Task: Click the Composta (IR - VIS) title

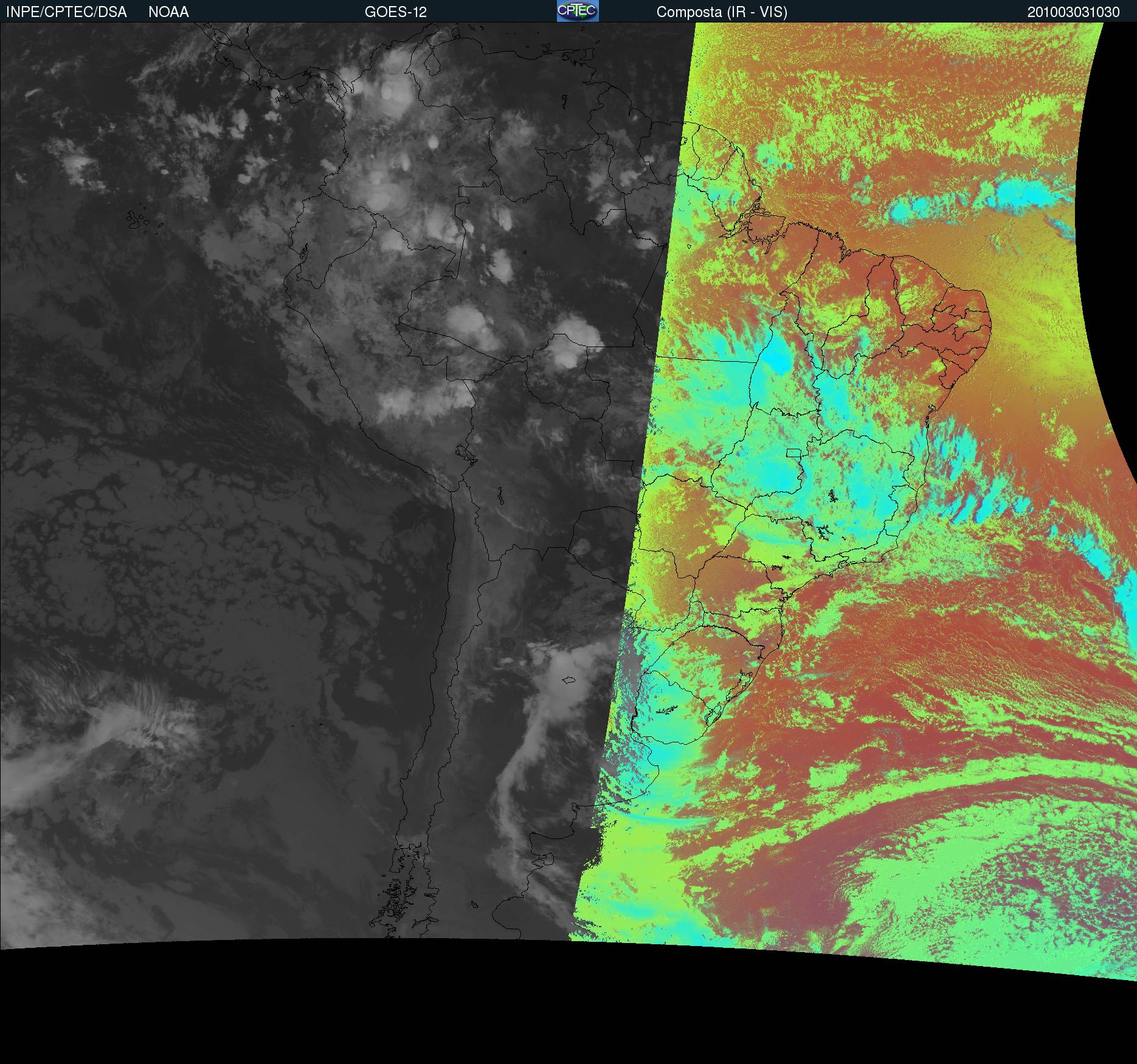Action: [x=722, y=12]
